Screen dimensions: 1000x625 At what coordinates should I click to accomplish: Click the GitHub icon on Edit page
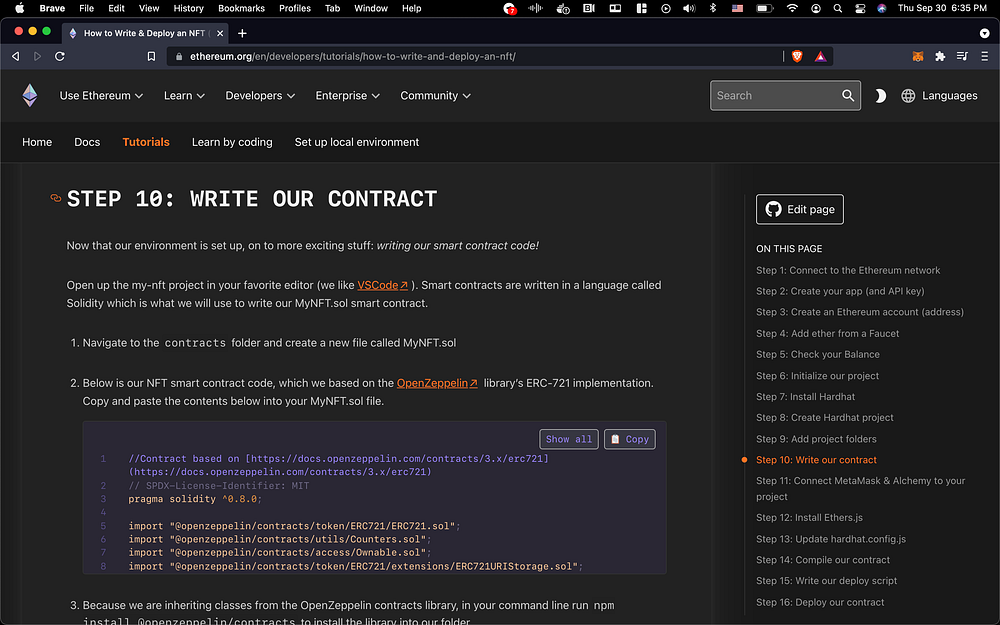click(773, 209)
